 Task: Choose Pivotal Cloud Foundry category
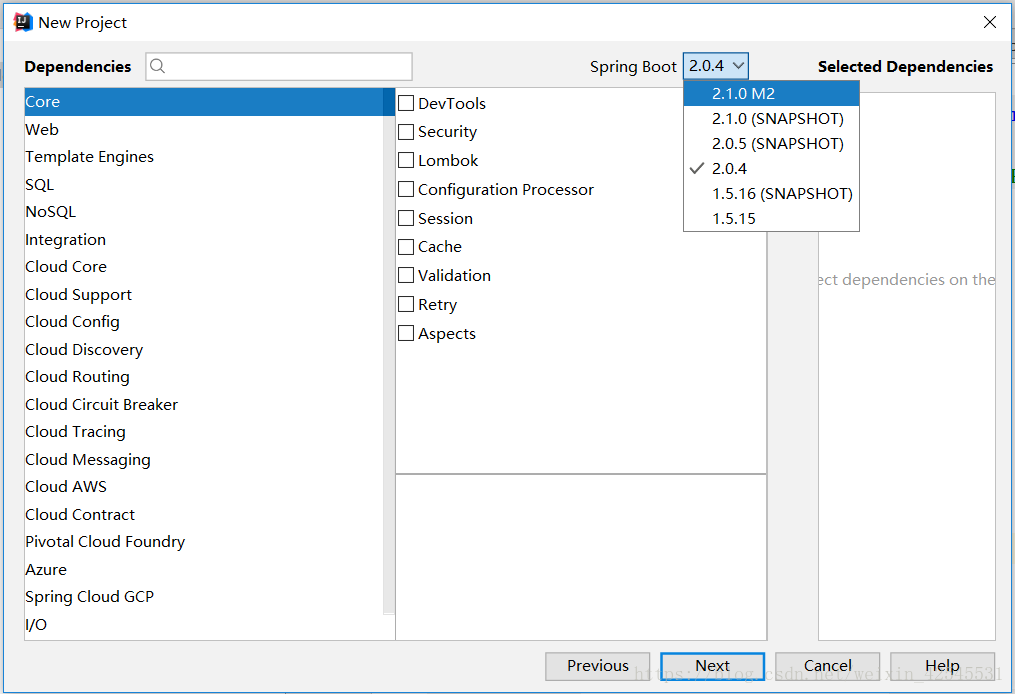204,542
